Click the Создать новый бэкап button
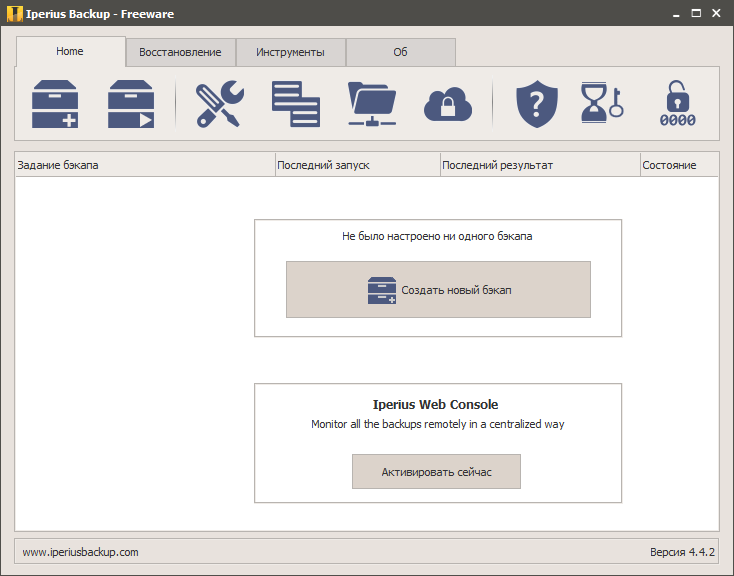The height and width of the screenshot is (576, 734). (x=438, y=289)
